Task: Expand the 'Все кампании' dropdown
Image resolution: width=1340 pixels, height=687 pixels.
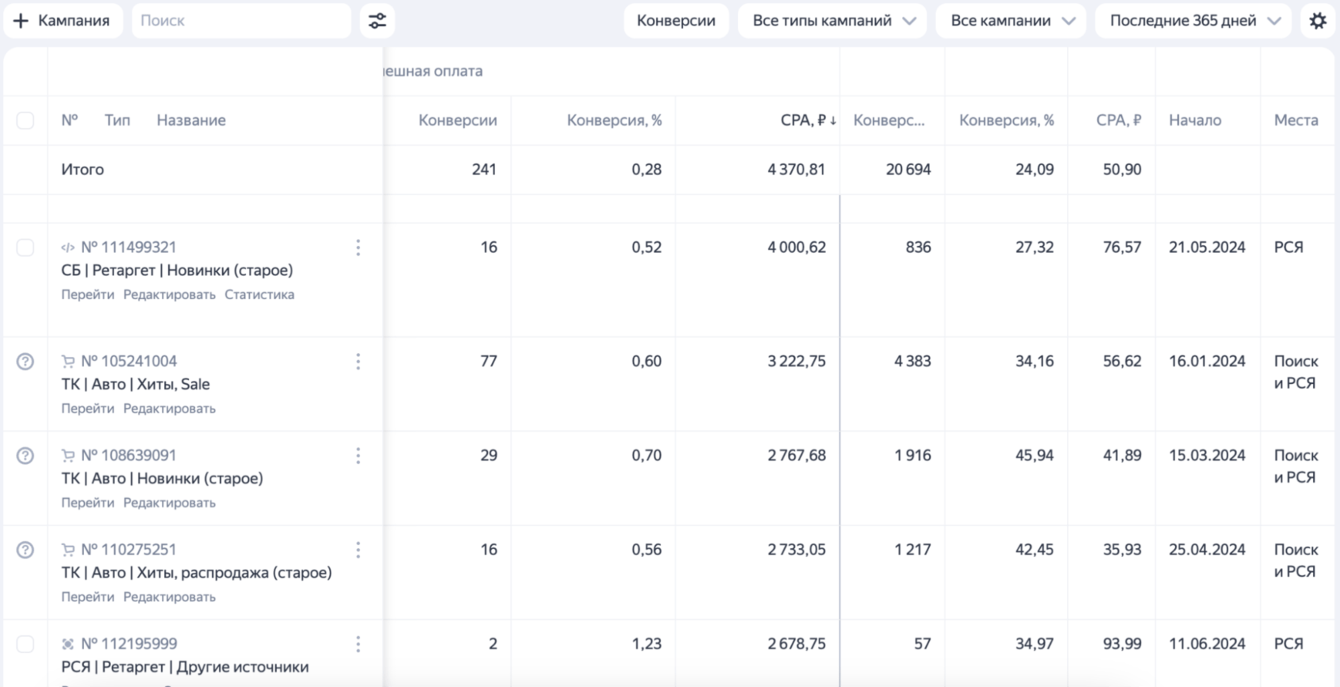Action: pyautogui.click(x=1011, y=21)
